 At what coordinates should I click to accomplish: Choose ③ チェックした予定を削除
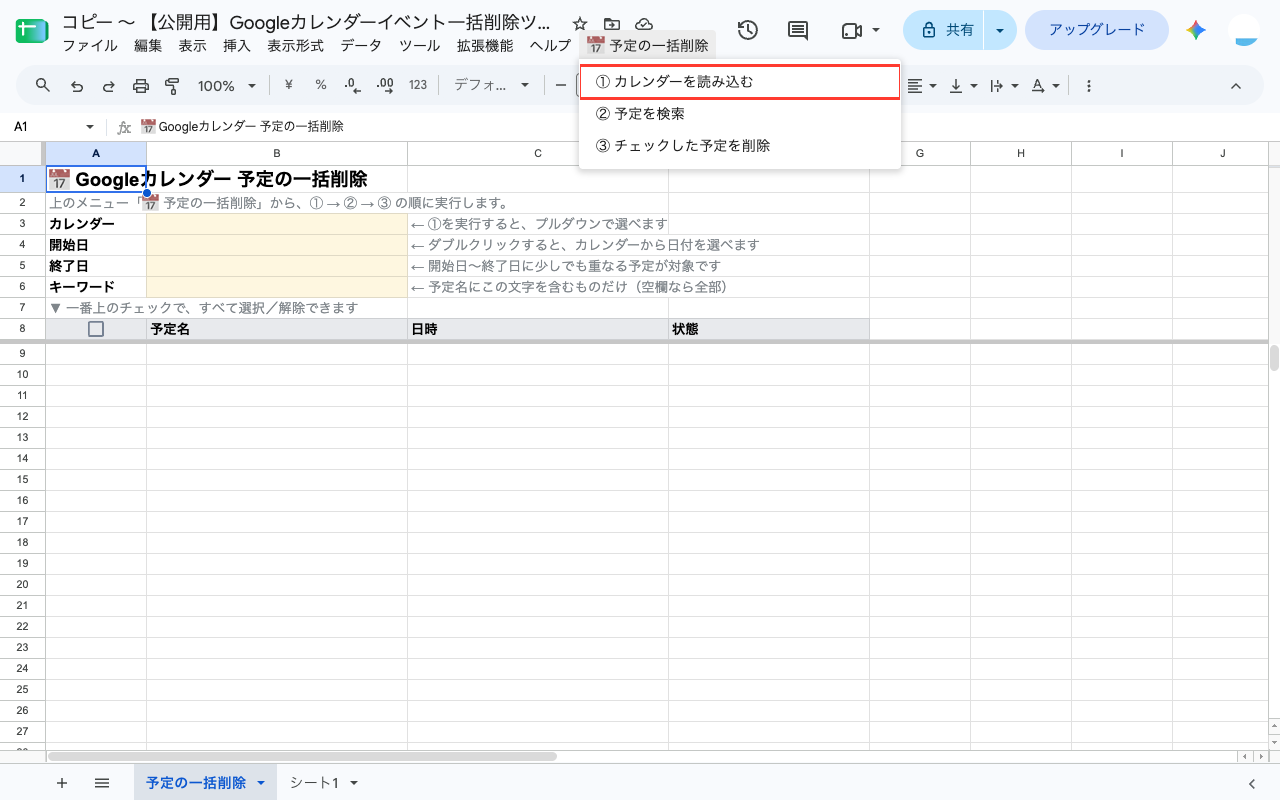[740, 146]
